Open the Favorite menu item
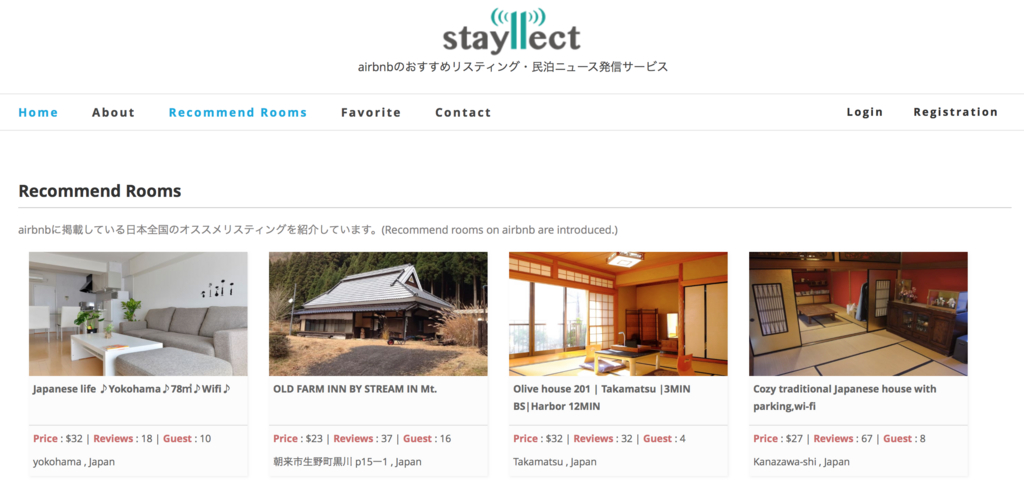The image size is (1024, 498). click(371, 112)
